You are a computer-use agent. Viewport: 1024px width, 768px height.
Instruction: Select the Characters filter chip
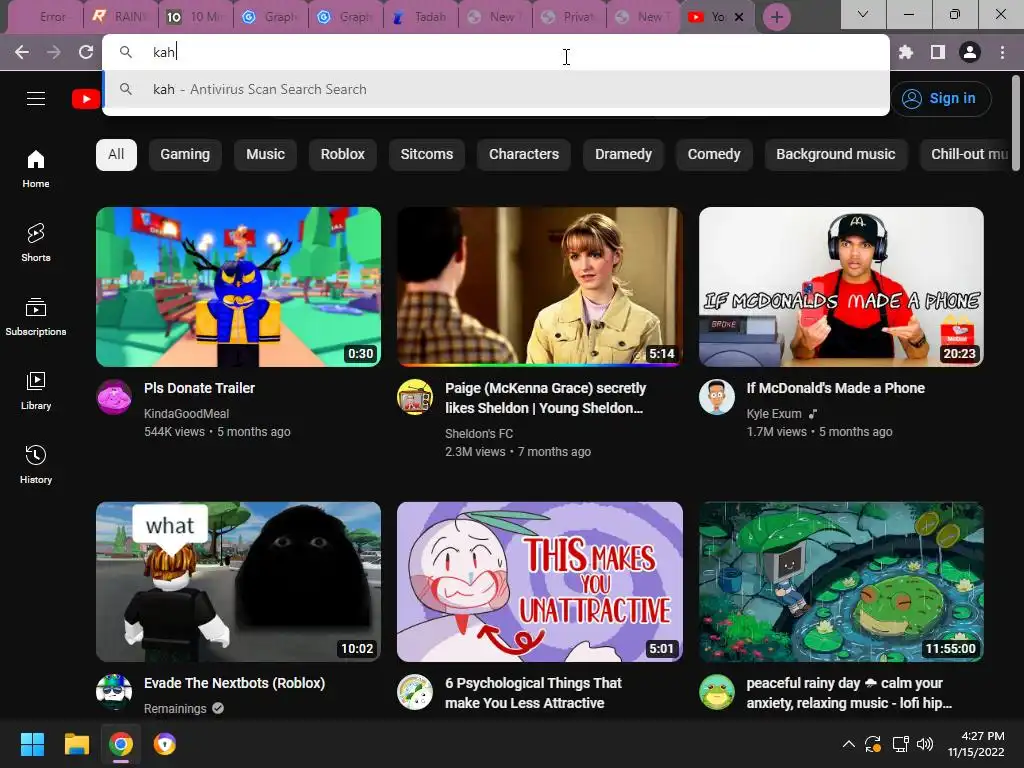coord(524,155)
